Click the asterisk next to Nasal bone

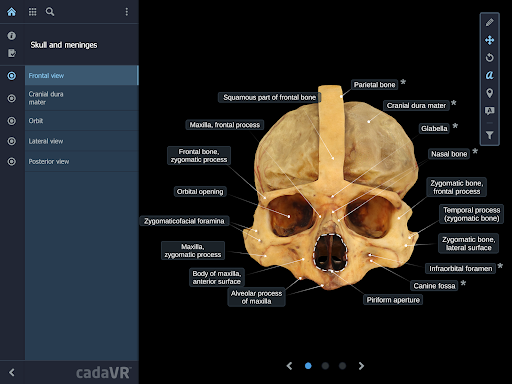(x=475, y=152)
